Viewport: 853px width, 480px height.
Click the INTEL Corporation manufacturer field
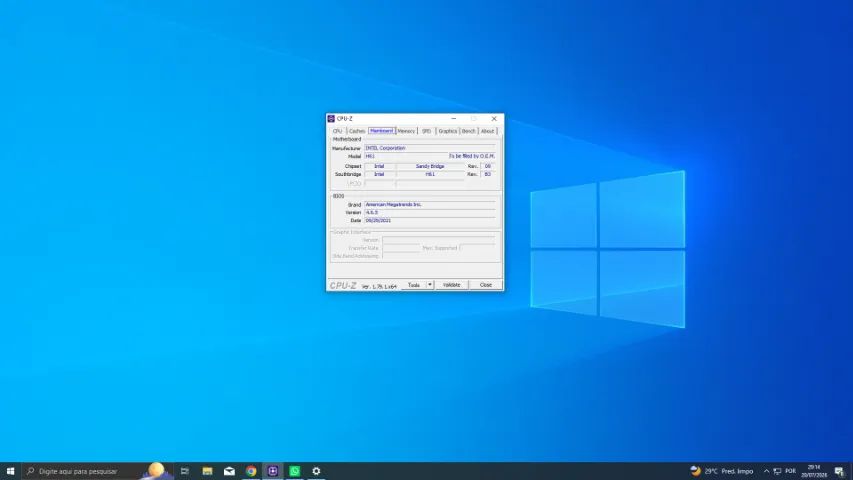click(x=430, y=148)
